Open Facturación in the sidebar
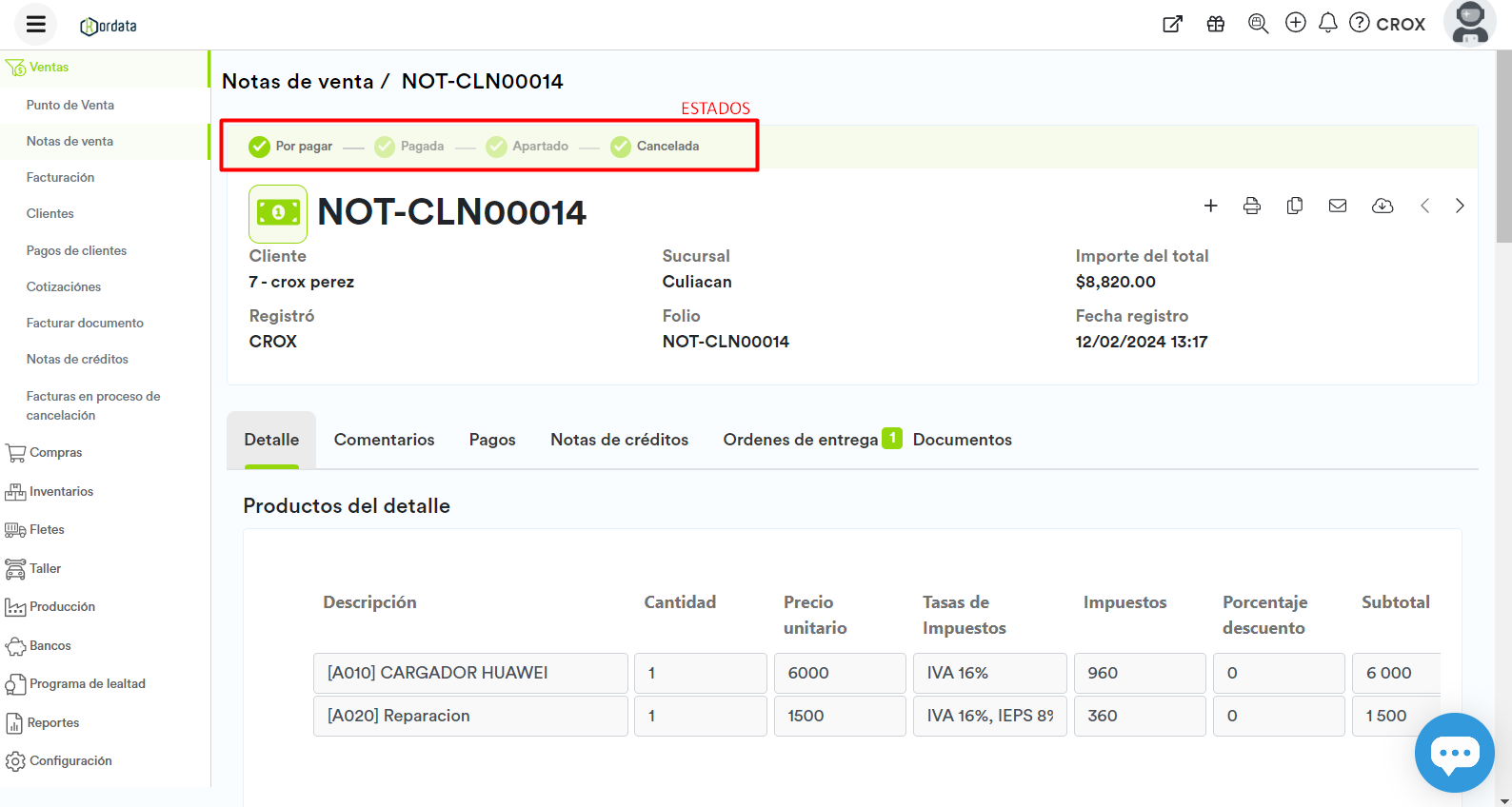1512x807 pixels. tap(60, 178)
